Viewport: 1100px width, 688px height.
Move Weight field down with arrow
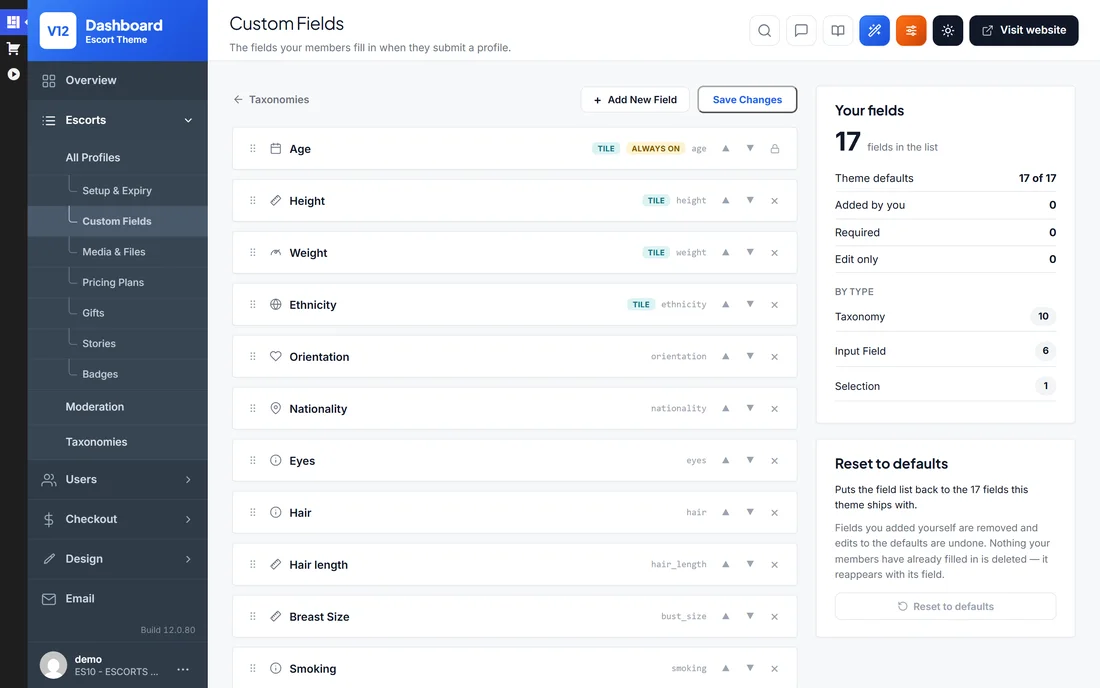pyautogui.click(x=750, y=252)
